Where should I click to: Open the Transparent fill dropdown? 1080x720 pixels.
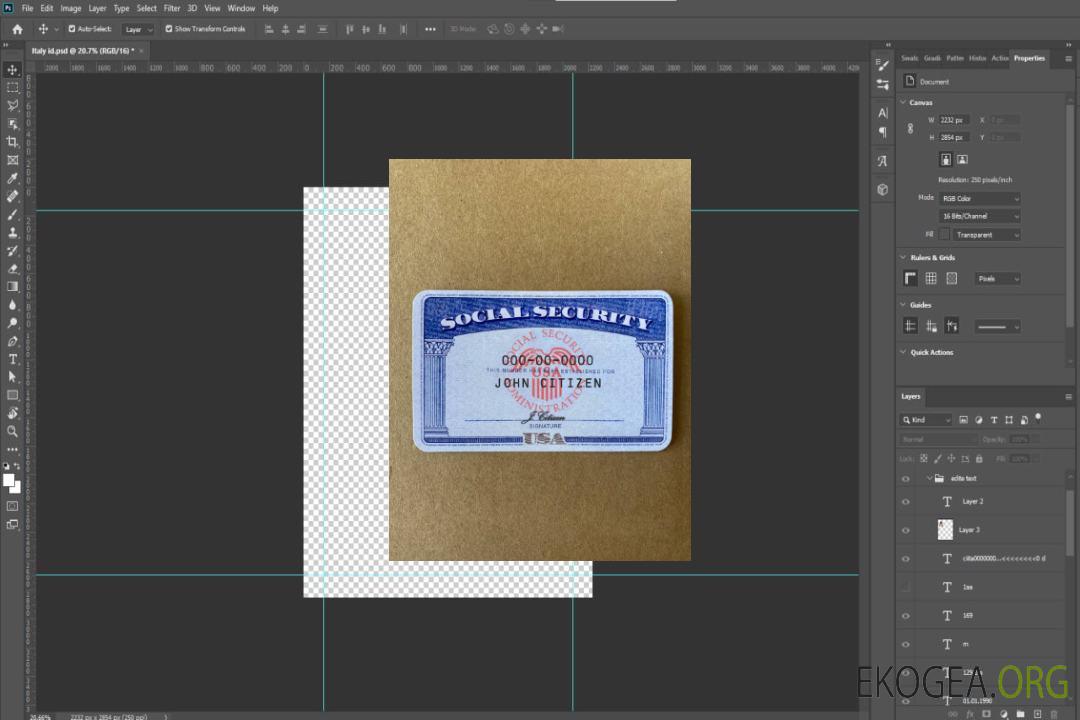pyautogui.click(x=986, y=235)
